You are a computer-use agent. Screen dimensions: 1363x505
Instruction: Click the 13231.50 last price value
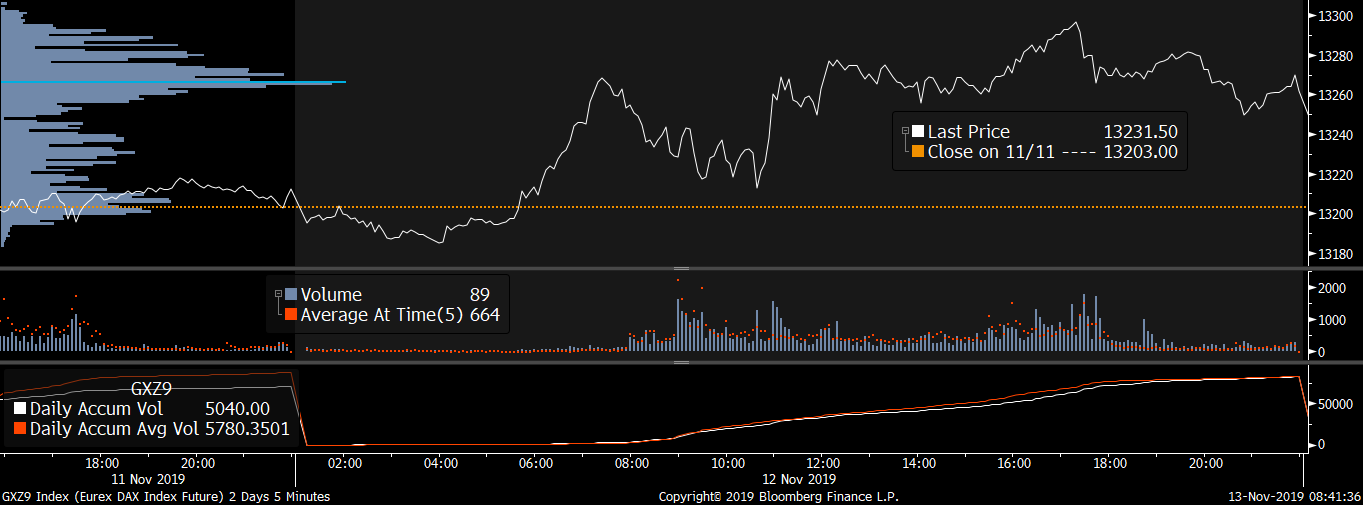point(1140,131)
